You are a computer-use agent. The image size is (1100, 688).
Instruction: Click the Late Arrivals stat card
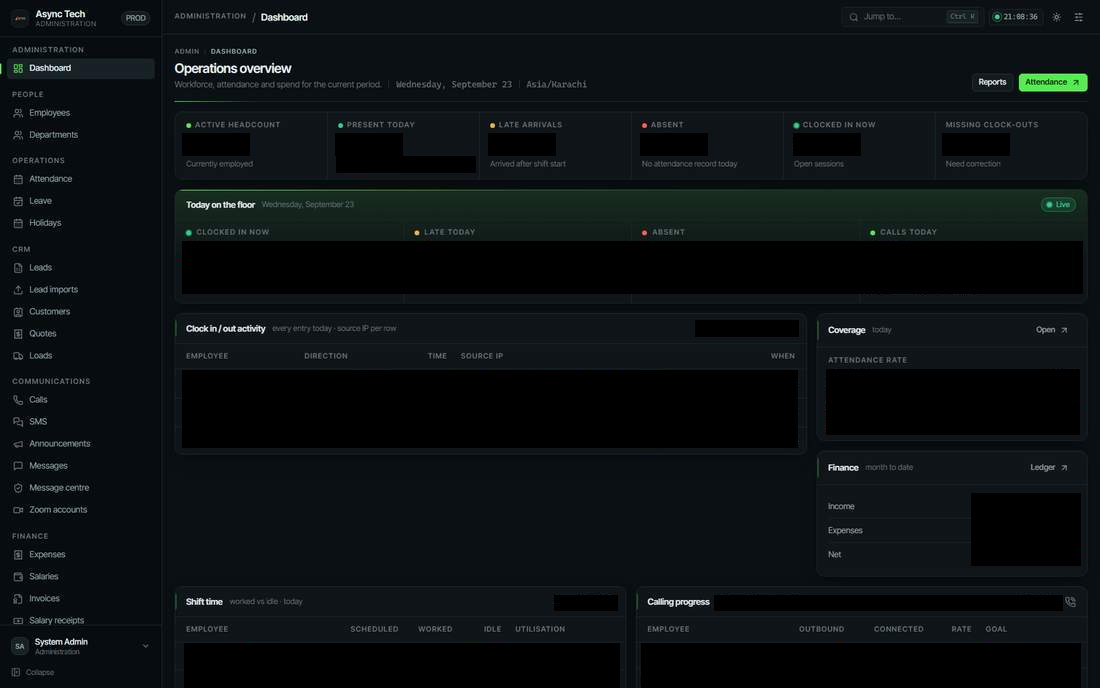(555, 146)
